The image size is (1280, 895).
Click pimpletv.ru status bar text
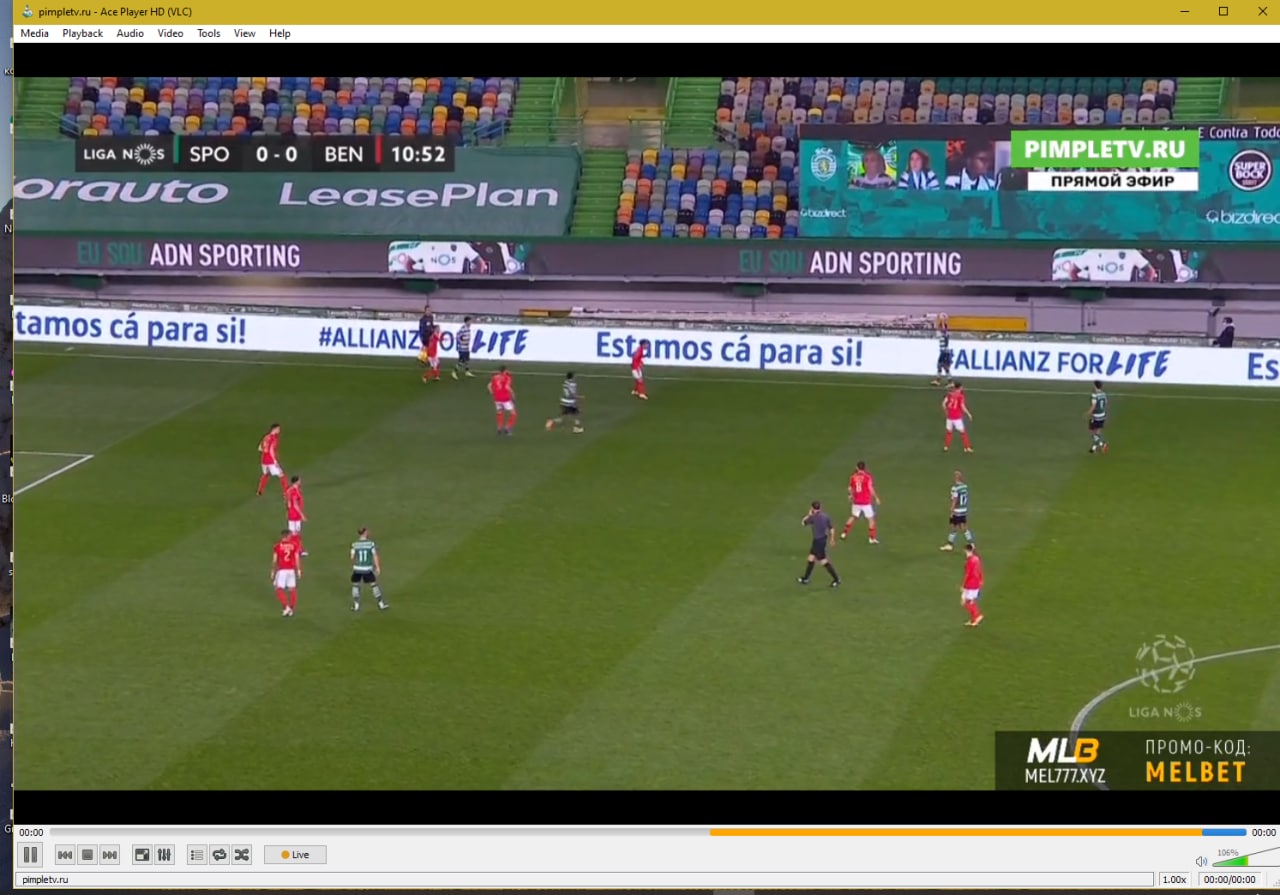click(45, 880)
